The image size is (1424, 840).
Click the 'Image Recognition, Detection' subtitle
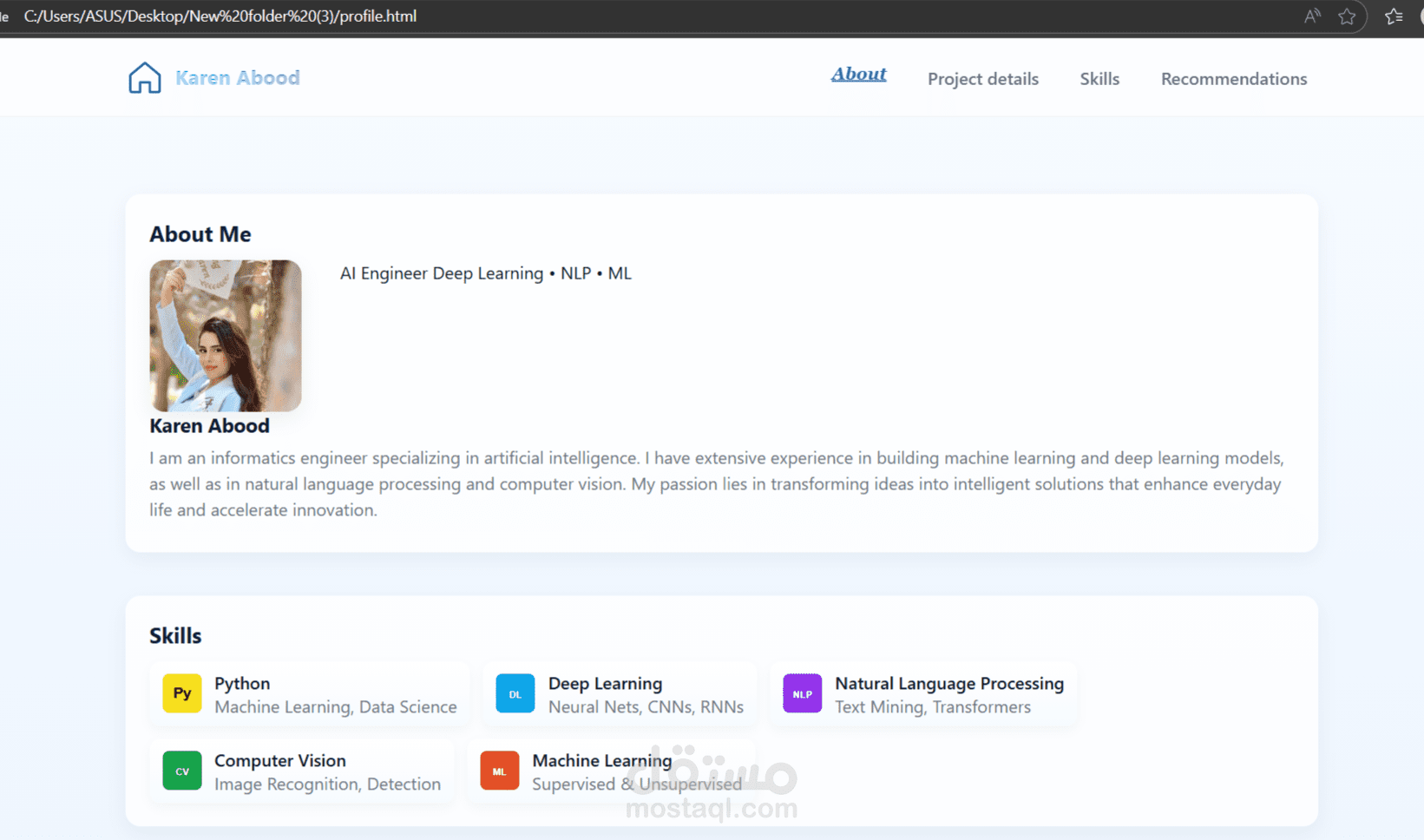pos(327,784)
